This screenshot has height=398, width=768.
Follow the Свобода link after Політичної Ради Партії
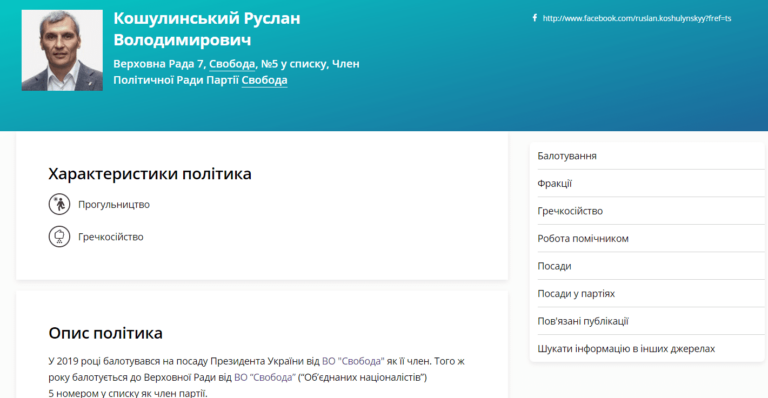point(264,80)
